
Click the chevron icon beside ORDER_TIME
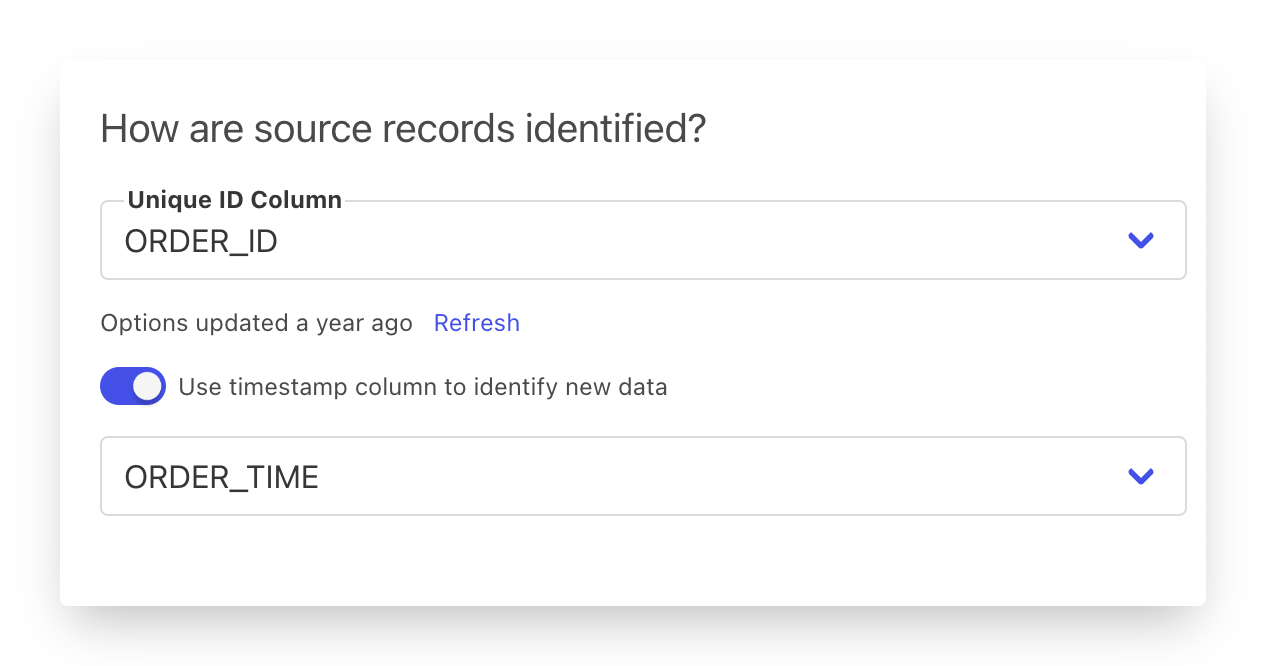(x=1141, y=477)
